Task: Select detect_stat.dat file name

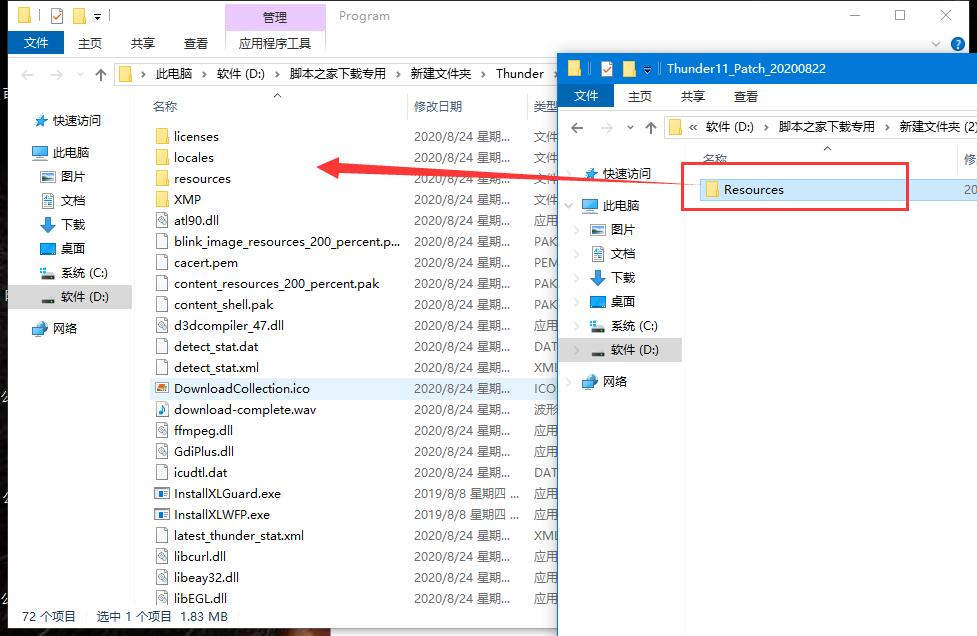Action: (x=216, y=346)
